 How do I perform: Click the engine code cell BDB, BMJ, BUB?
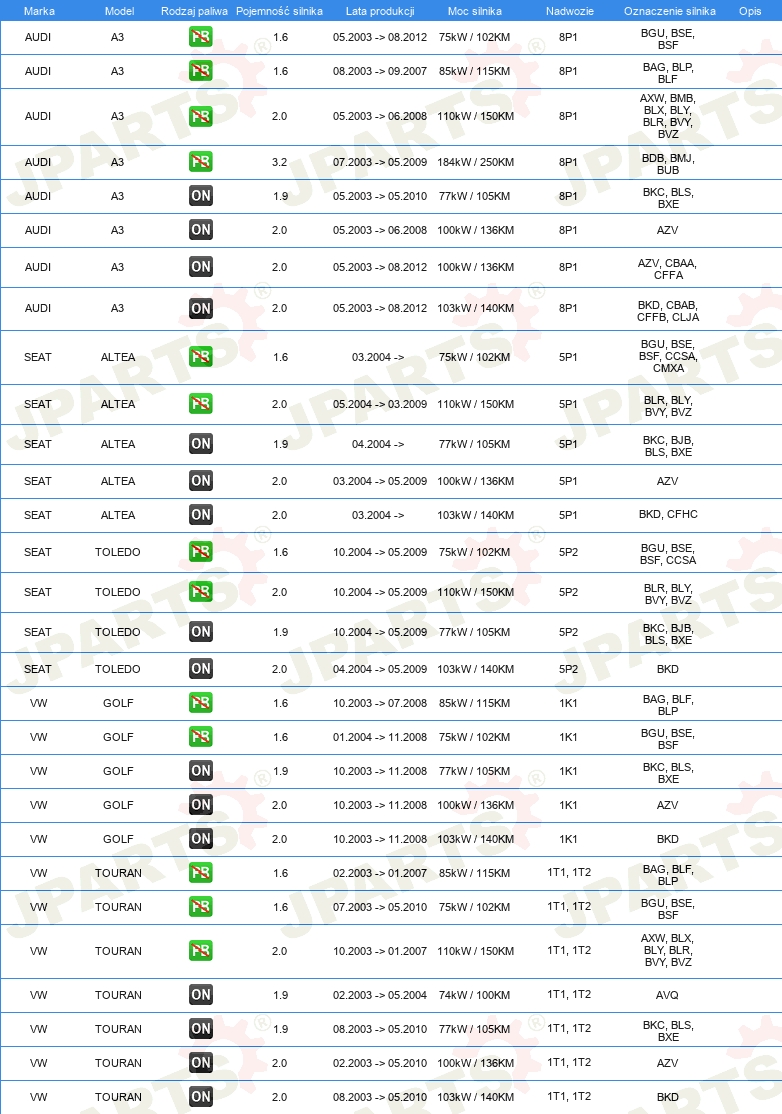click(668, 164)
